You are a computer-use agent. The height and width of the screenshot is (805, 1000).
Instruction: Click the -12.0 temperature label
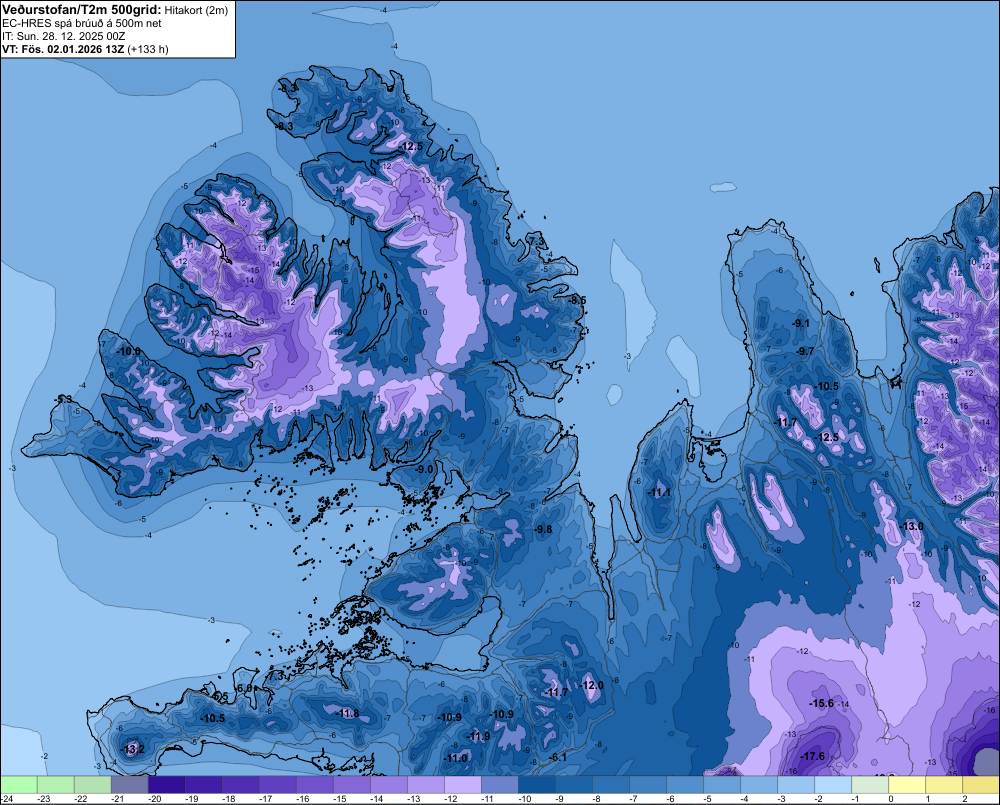(592, 685)
